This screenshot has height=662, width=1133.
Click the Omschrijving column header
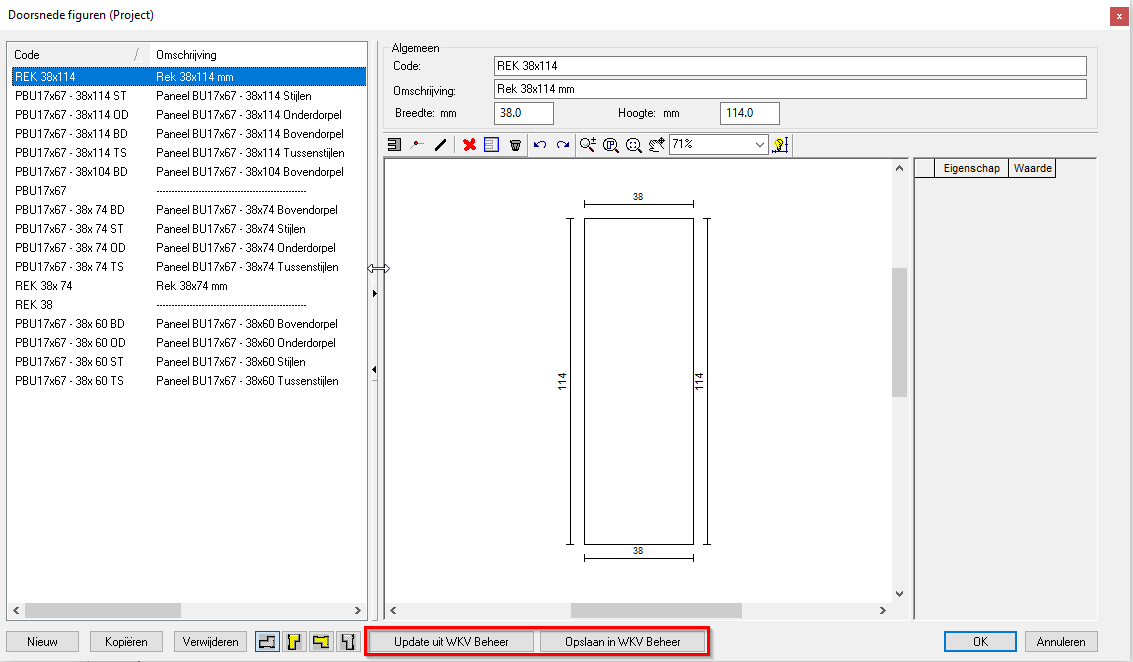[x=255, y=55]
